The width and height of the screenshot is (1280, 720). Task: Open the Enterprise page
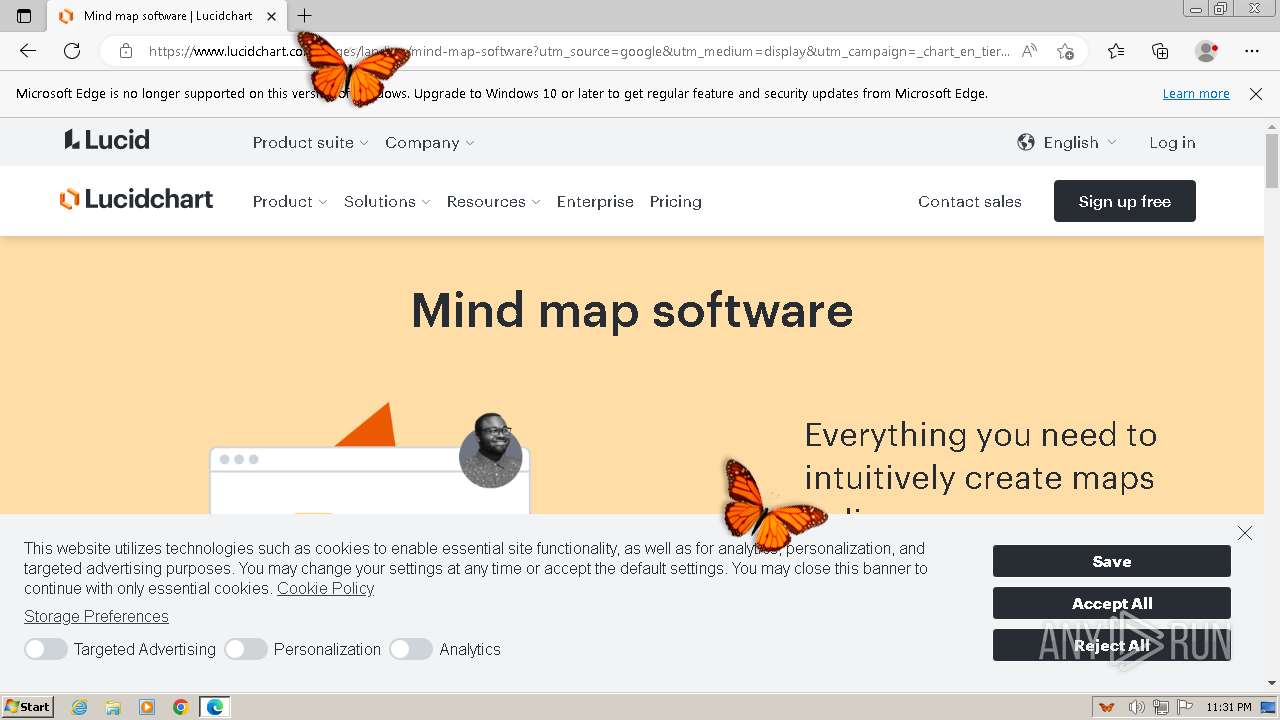tap(595, 202)
